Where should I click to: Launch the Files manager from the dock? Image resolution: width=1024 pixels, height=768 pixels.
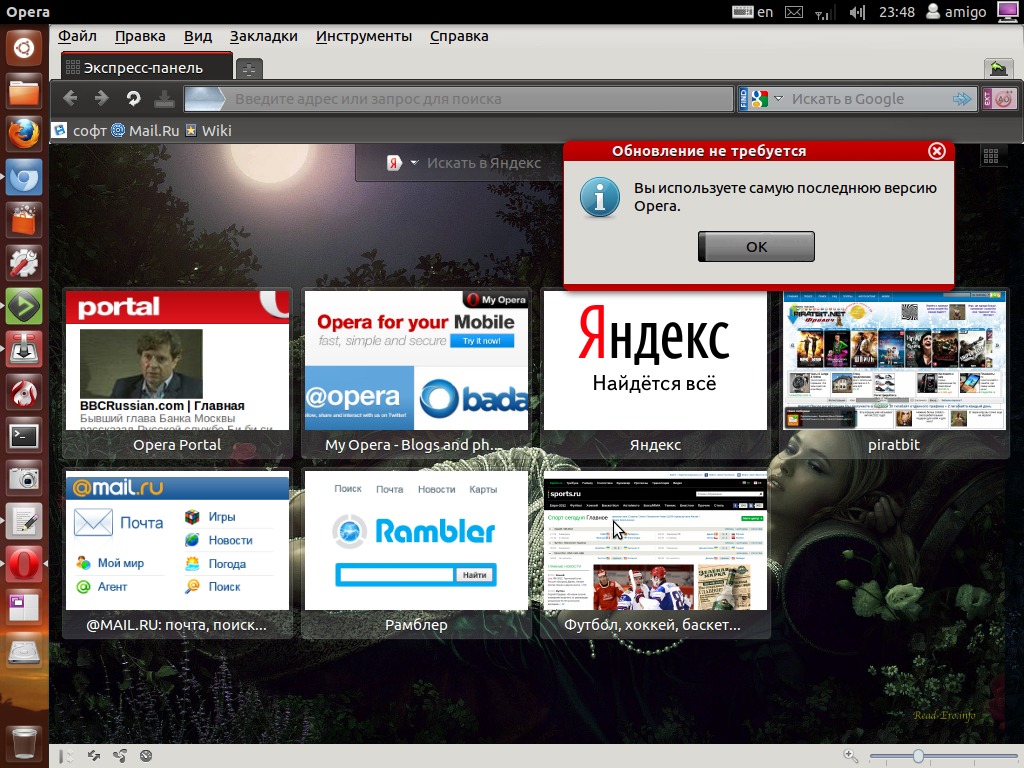(x=24, y=91)
